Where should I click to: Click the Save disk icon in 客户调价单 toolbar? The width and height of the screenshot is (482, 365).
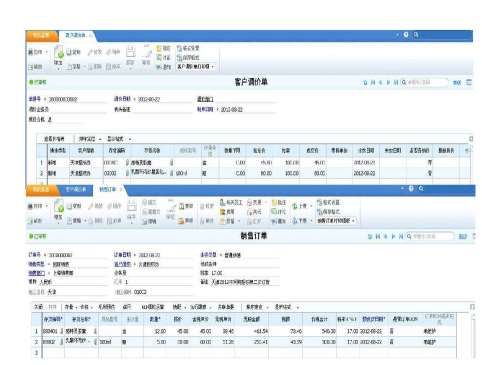click(x=131, y=51)
